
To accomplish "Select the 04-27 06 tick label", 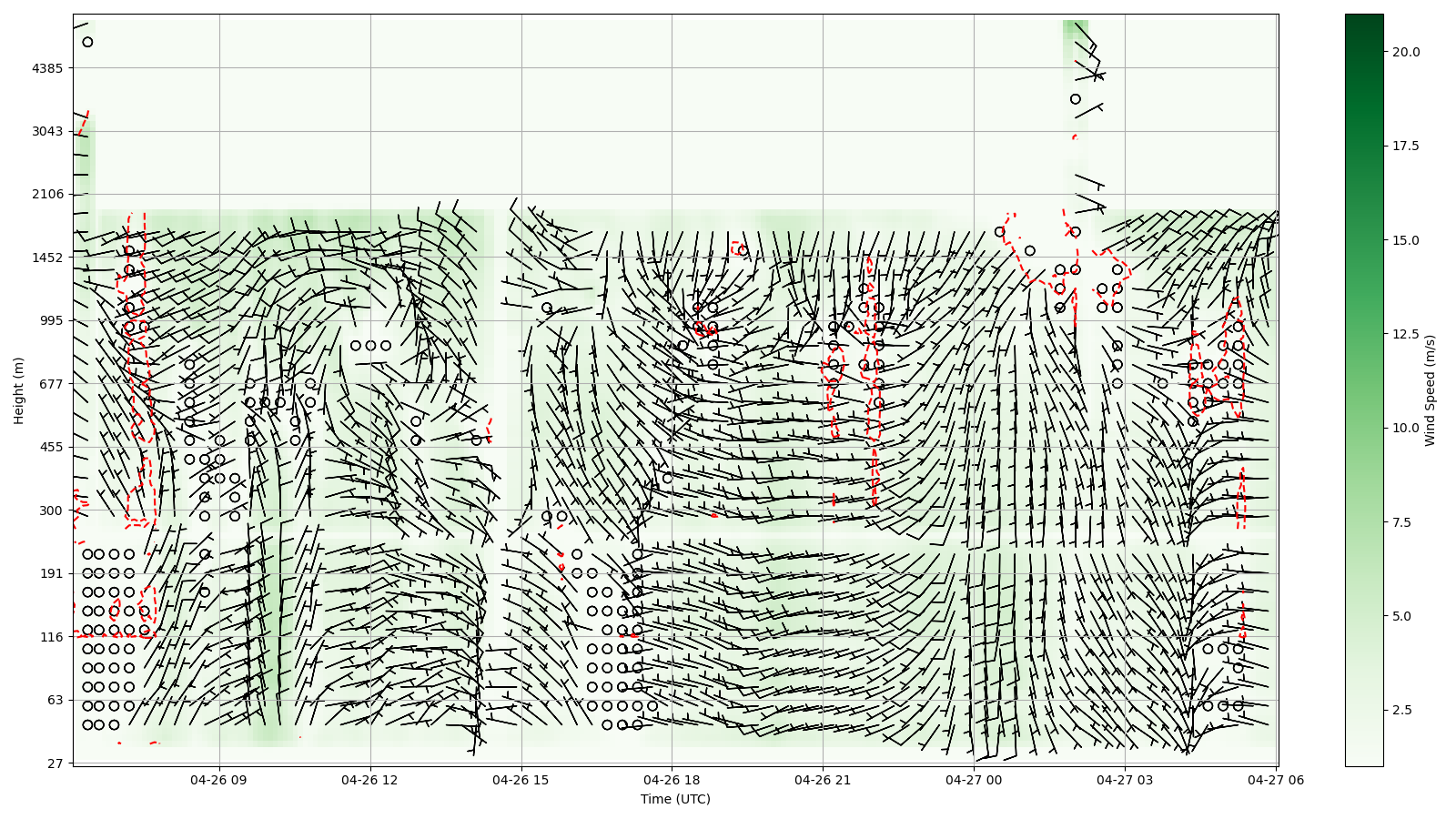I will coord(1275,780).
